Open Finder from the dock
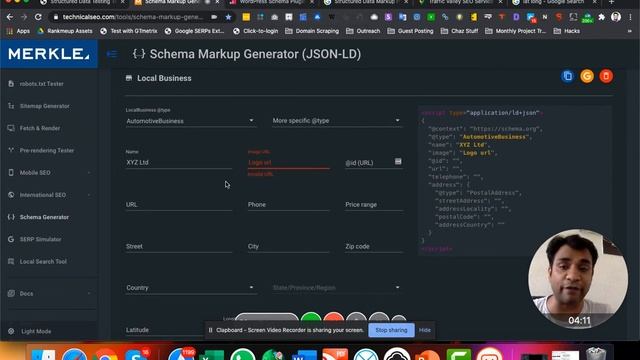 coord(43,354)
